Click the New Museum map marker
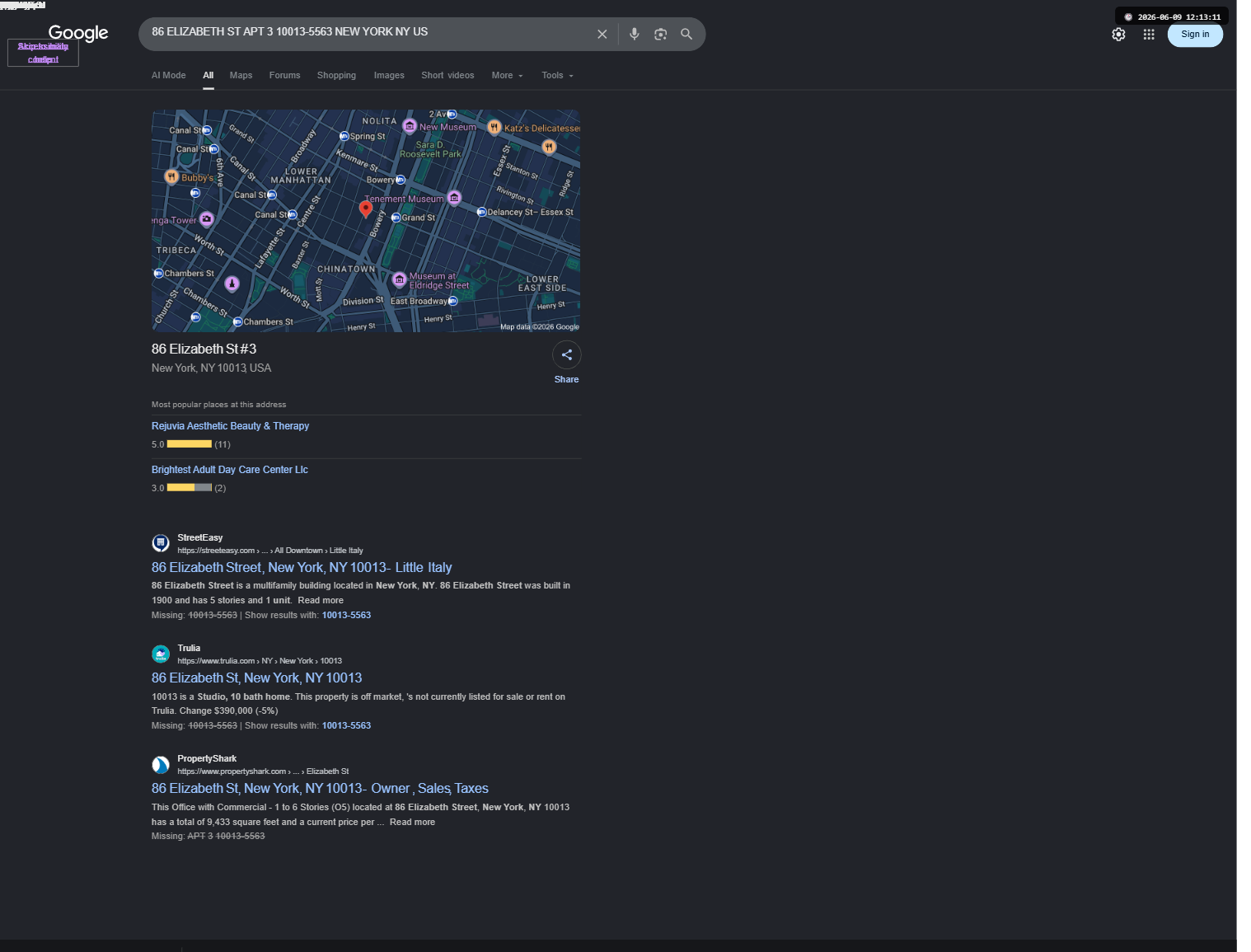 (x=410, y=126)
